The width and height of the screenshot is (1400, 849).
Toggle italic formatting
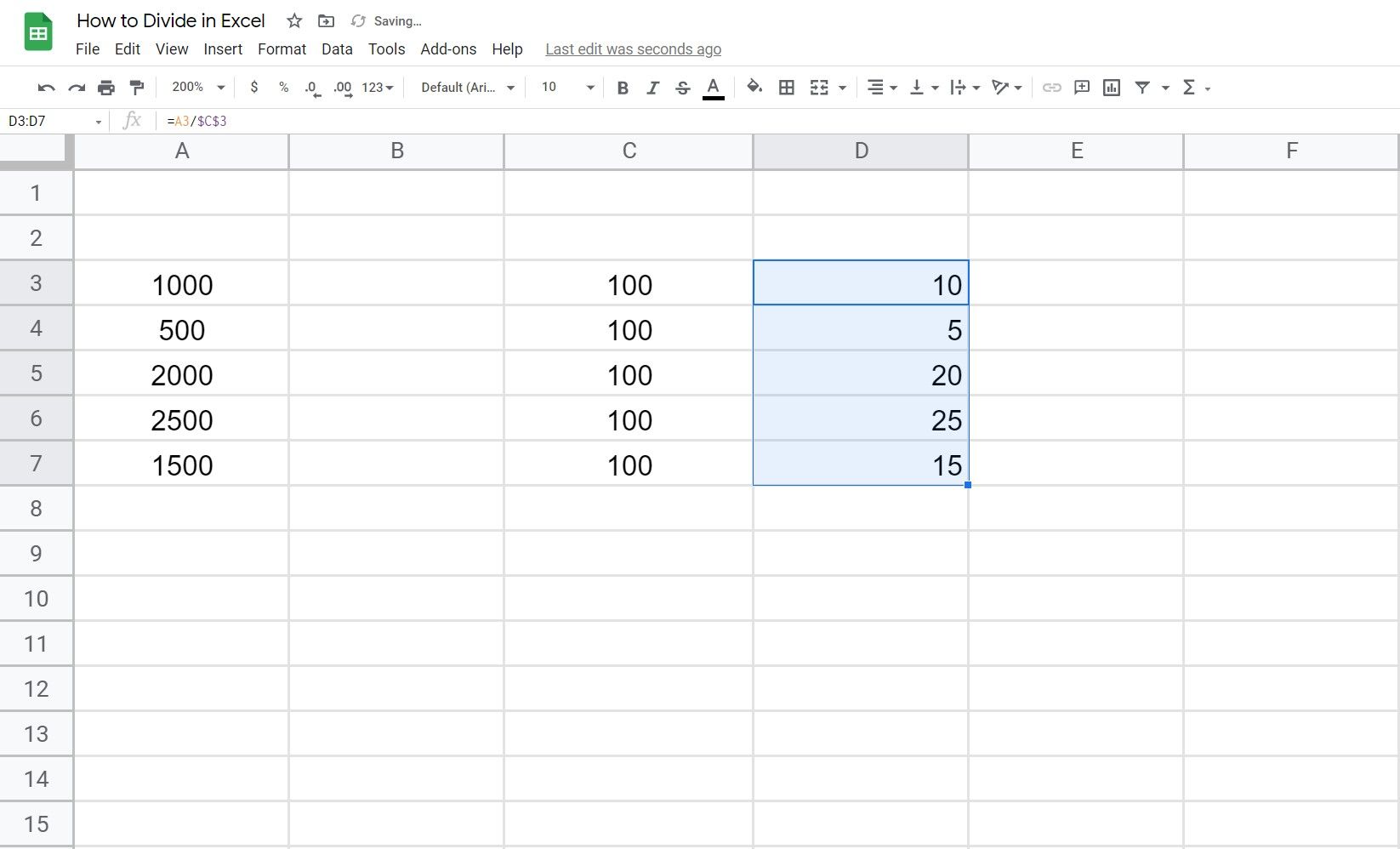coord(652,87)
